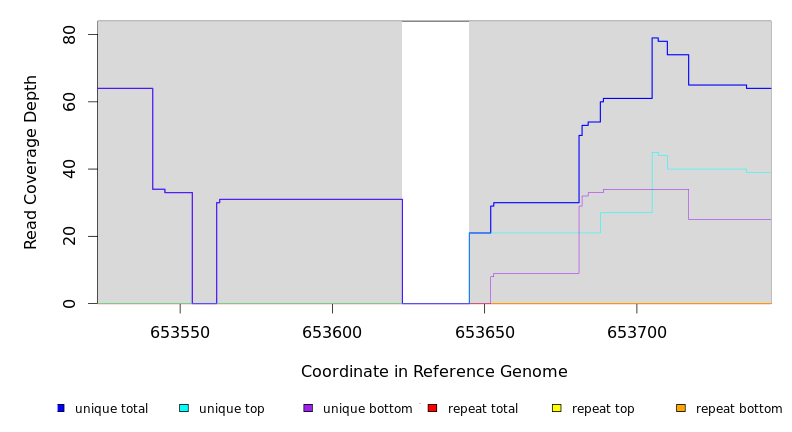Click the red repeat total legend swatch

[x=432, y=408]
